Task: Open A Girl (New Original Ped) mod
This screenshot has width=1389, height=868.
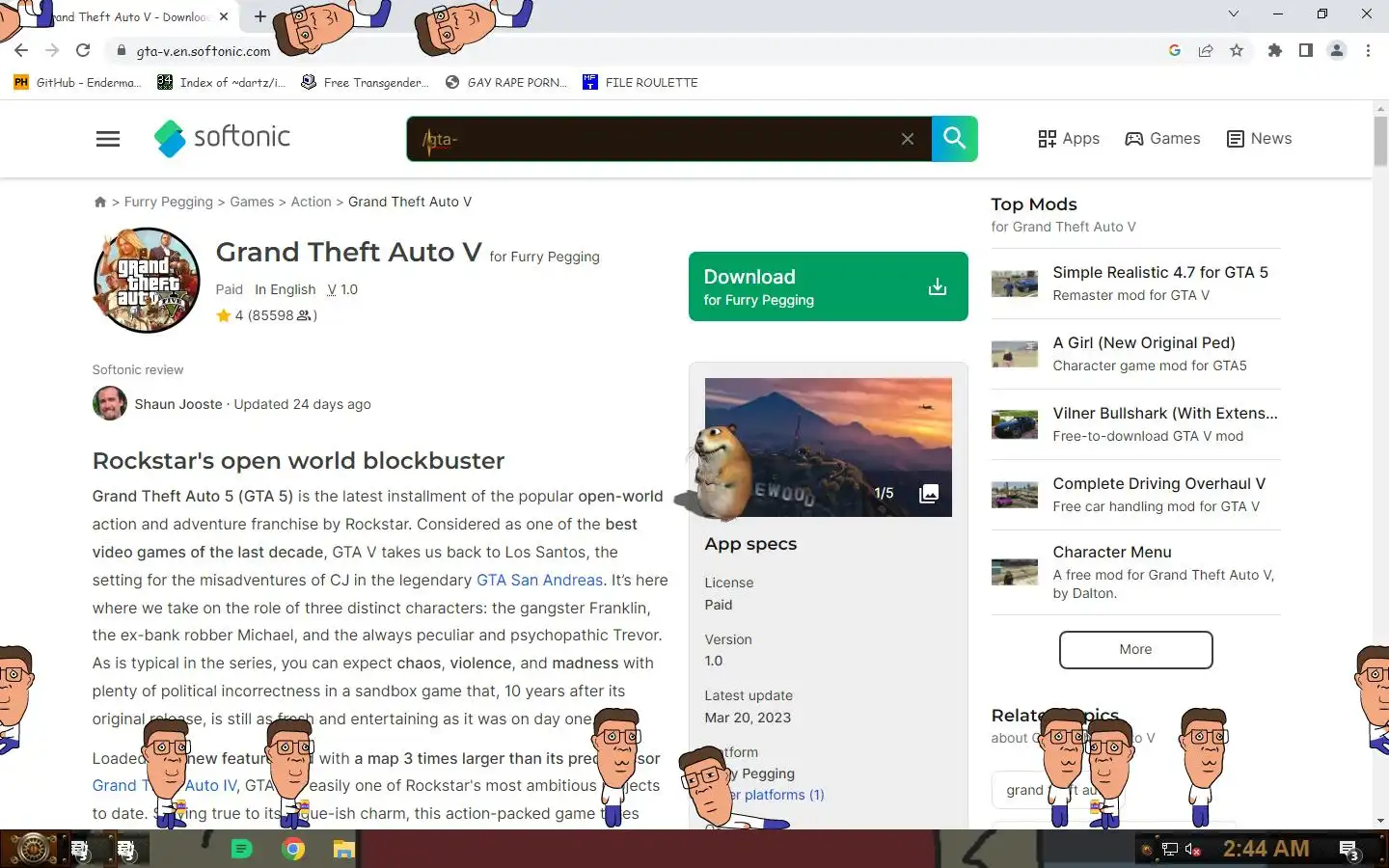Action: 1144,343
